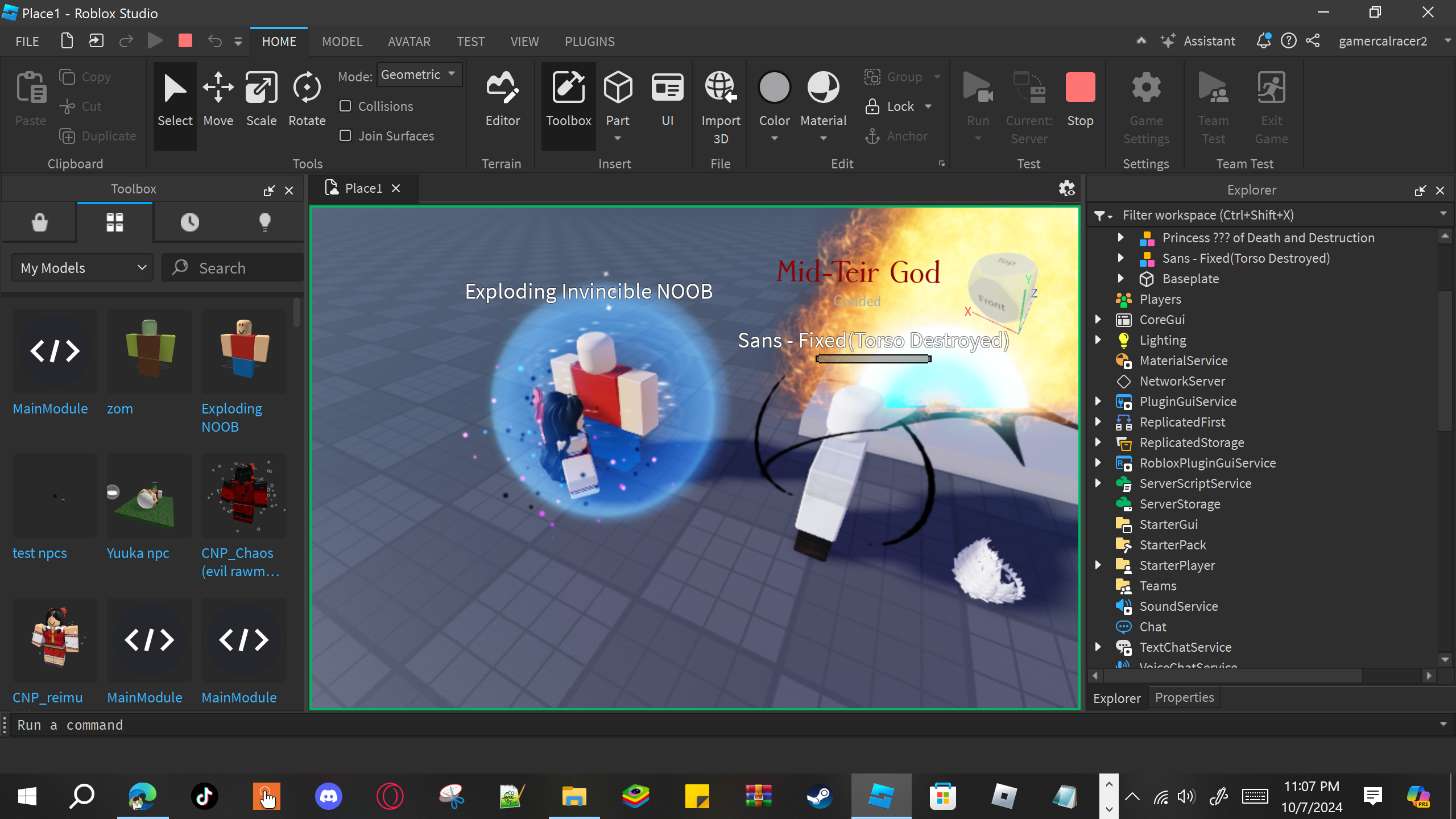
Task: Switch to the MODEL ribbon tab
Action: [x=342, y=42]
